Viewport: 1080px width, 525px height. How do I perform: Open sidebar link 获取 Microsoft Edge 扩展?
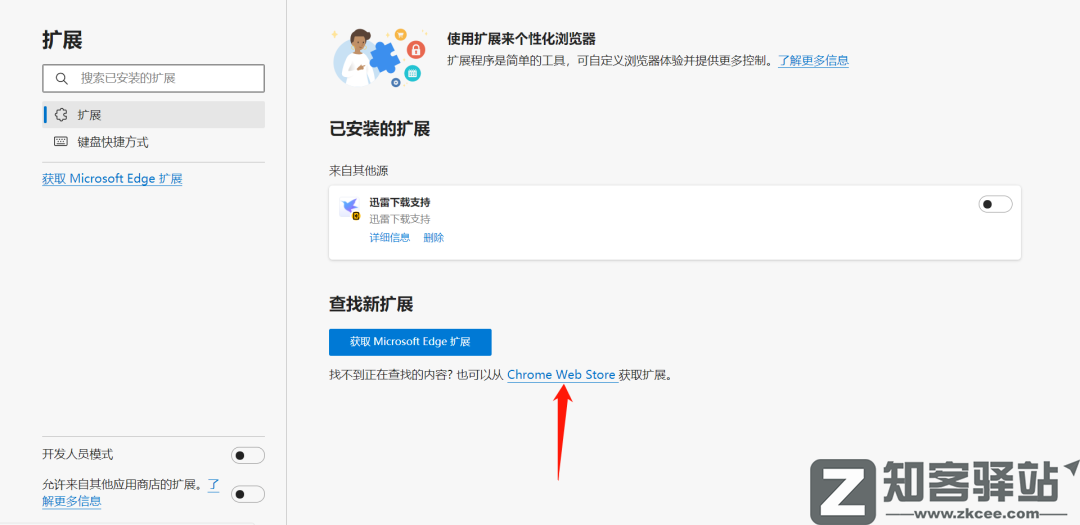point(112,179)
